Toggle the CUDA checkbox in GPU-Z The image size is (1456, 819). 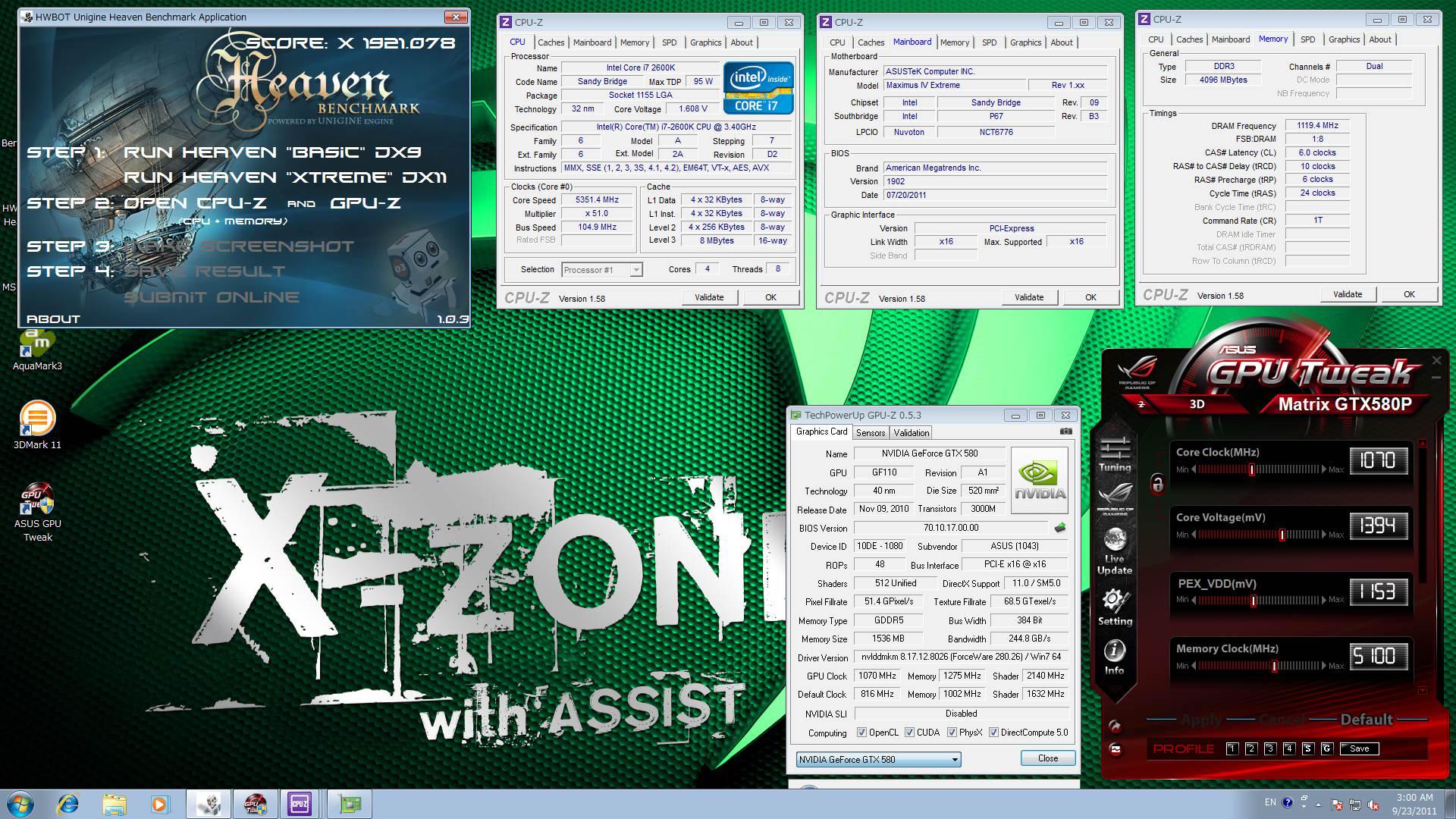pos(909,733)
